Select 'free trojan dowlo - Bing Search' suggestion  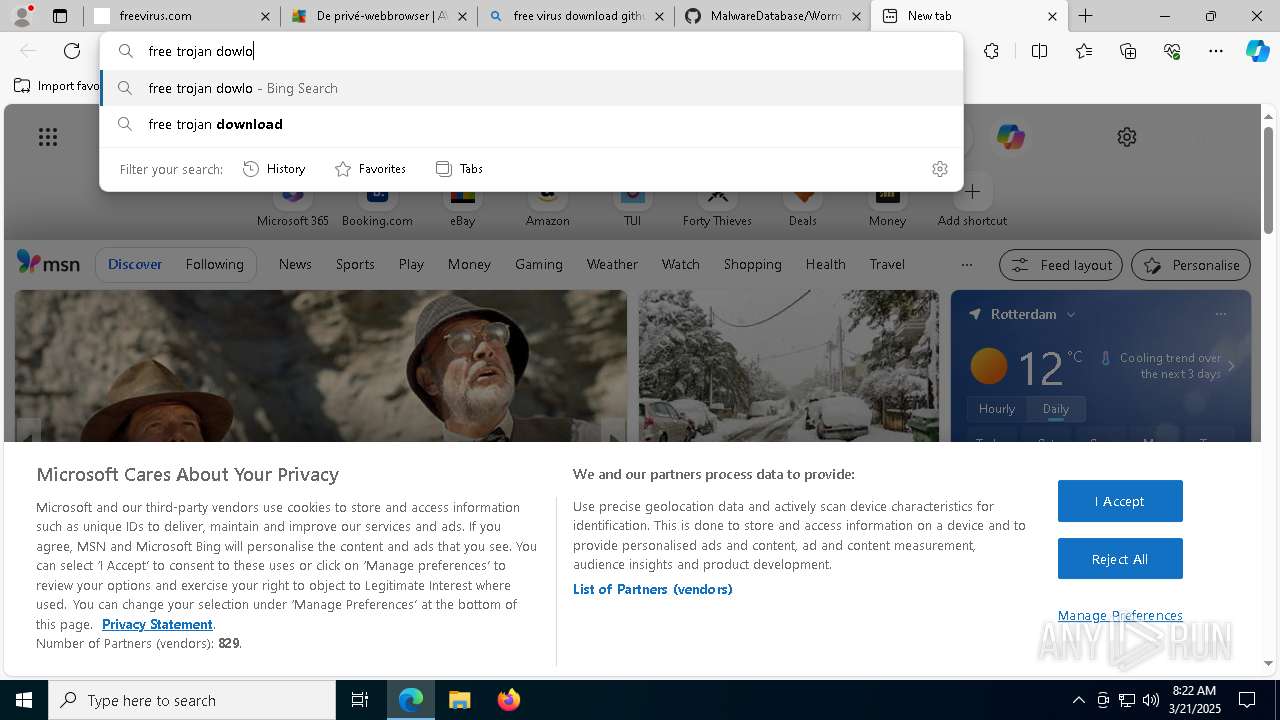[x=532, y=88]
